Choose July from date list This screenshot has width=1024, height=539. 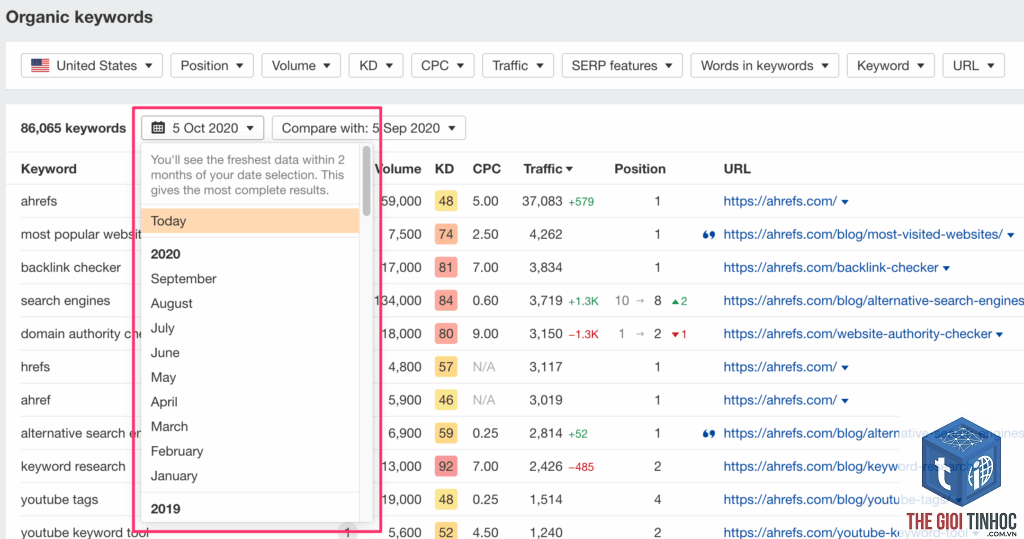tap(163, 328)
